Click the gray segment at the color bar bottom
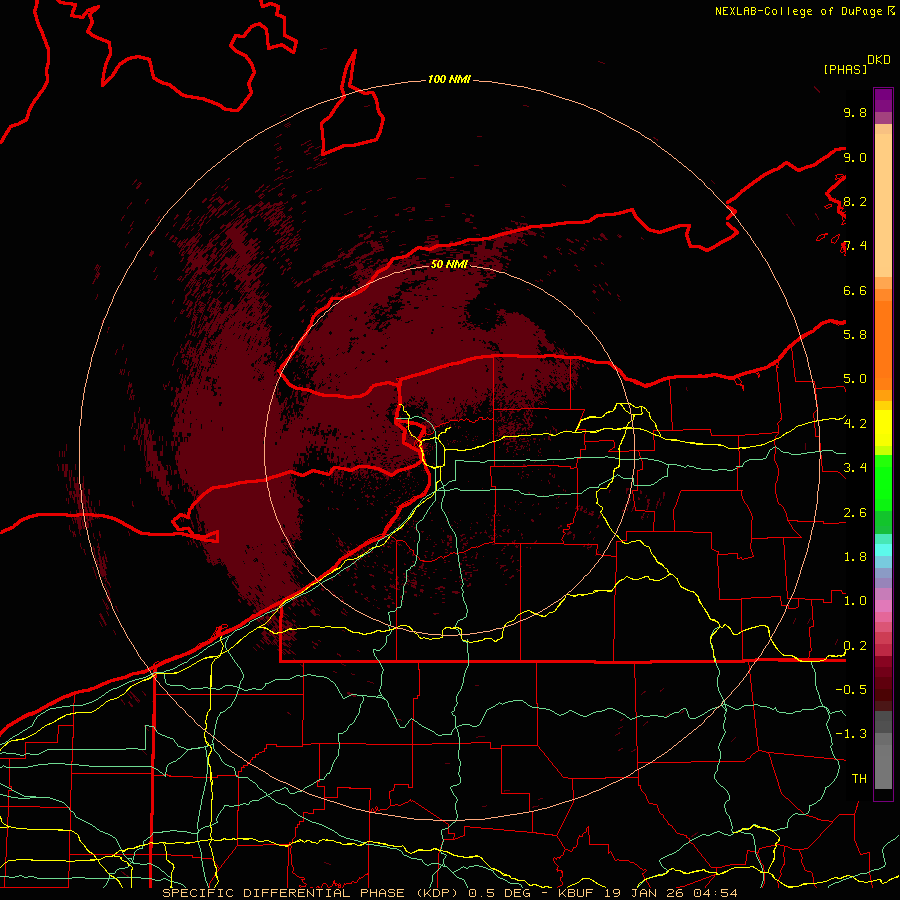 click(883, 752)
